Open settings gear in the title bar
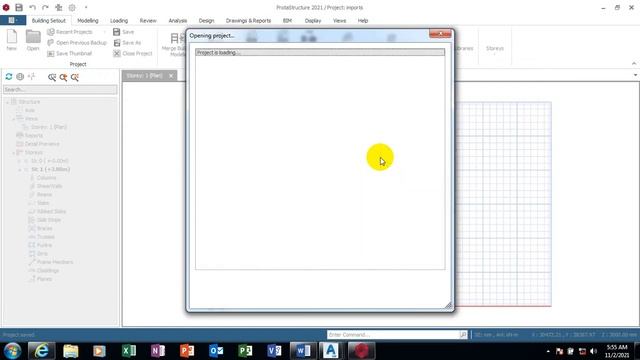This screenshot has width=640, height=360. 72,7
